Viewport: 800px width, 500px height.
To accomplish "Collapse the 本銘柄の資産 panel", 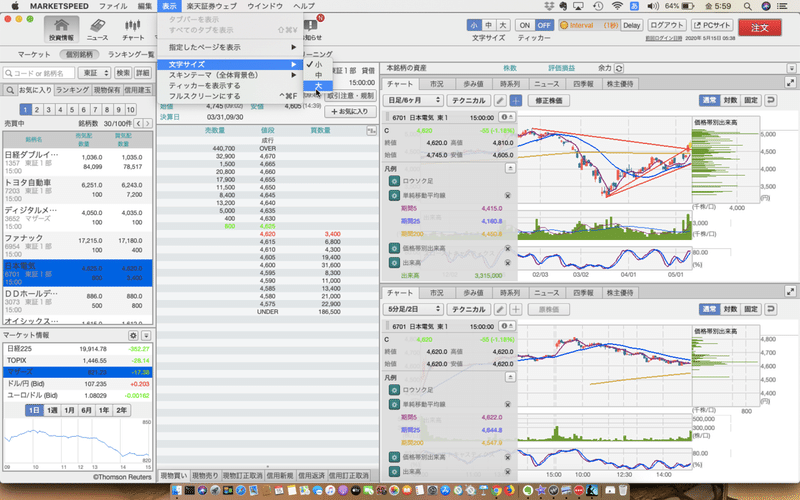I will (791, 68).
